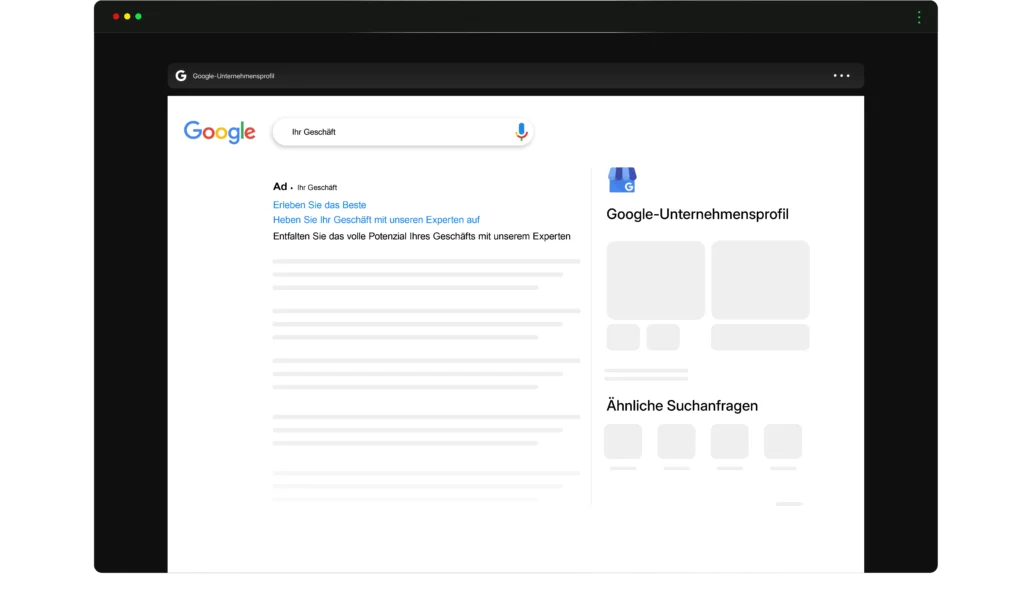Open the 'Erleben Sie das Beste' ad link

320,203
